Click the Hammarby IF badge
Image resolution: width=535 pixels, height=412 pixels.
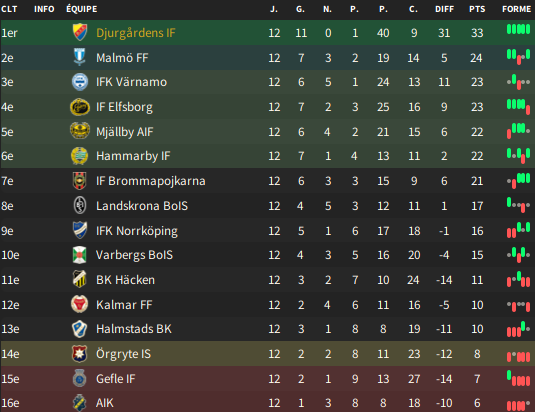click(x=79, y=156)
